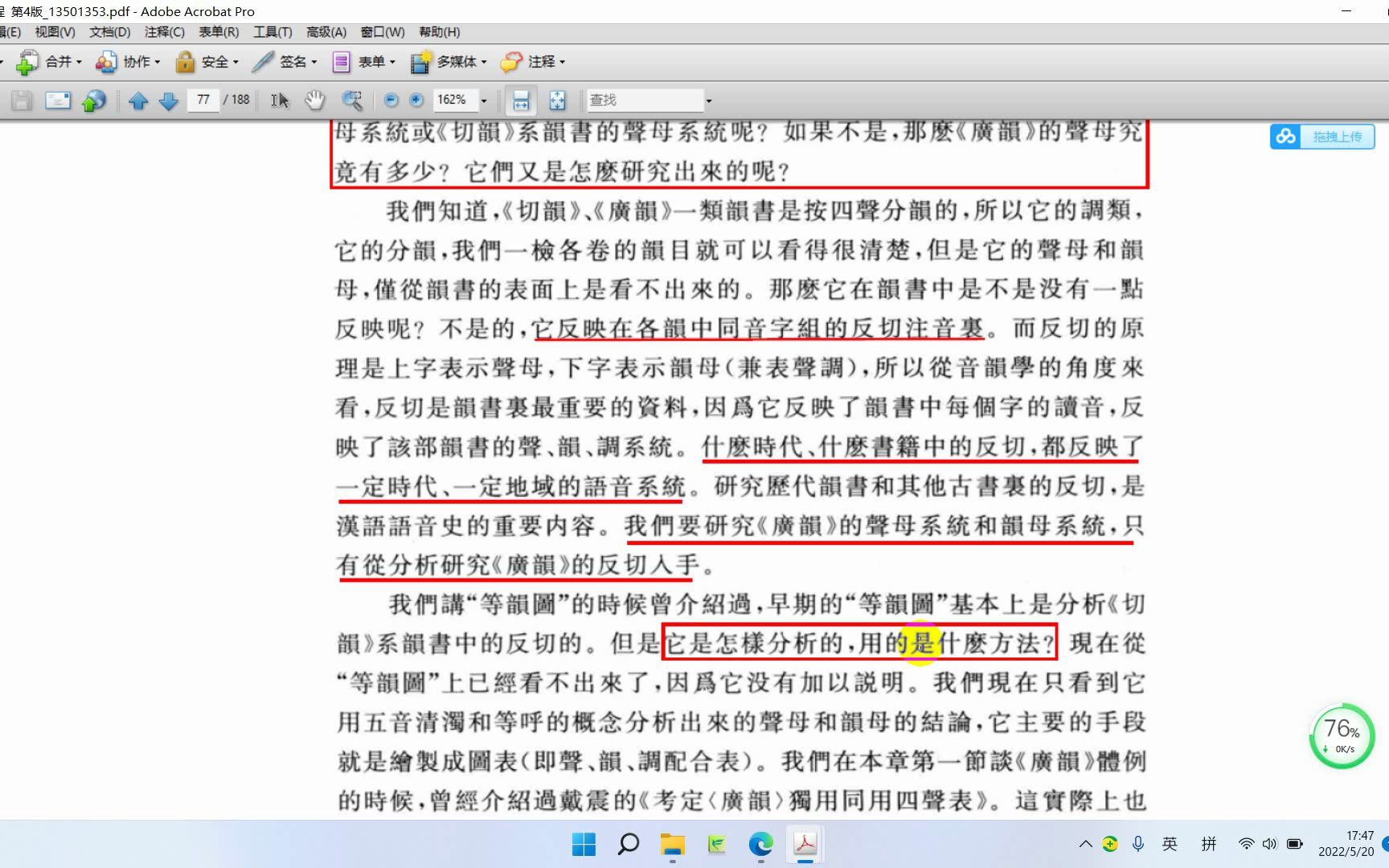Open the 多媒体 (Multimedia) toolbar menu
The height and width of the screenshot is (868, 1389).
pos(449,62)
